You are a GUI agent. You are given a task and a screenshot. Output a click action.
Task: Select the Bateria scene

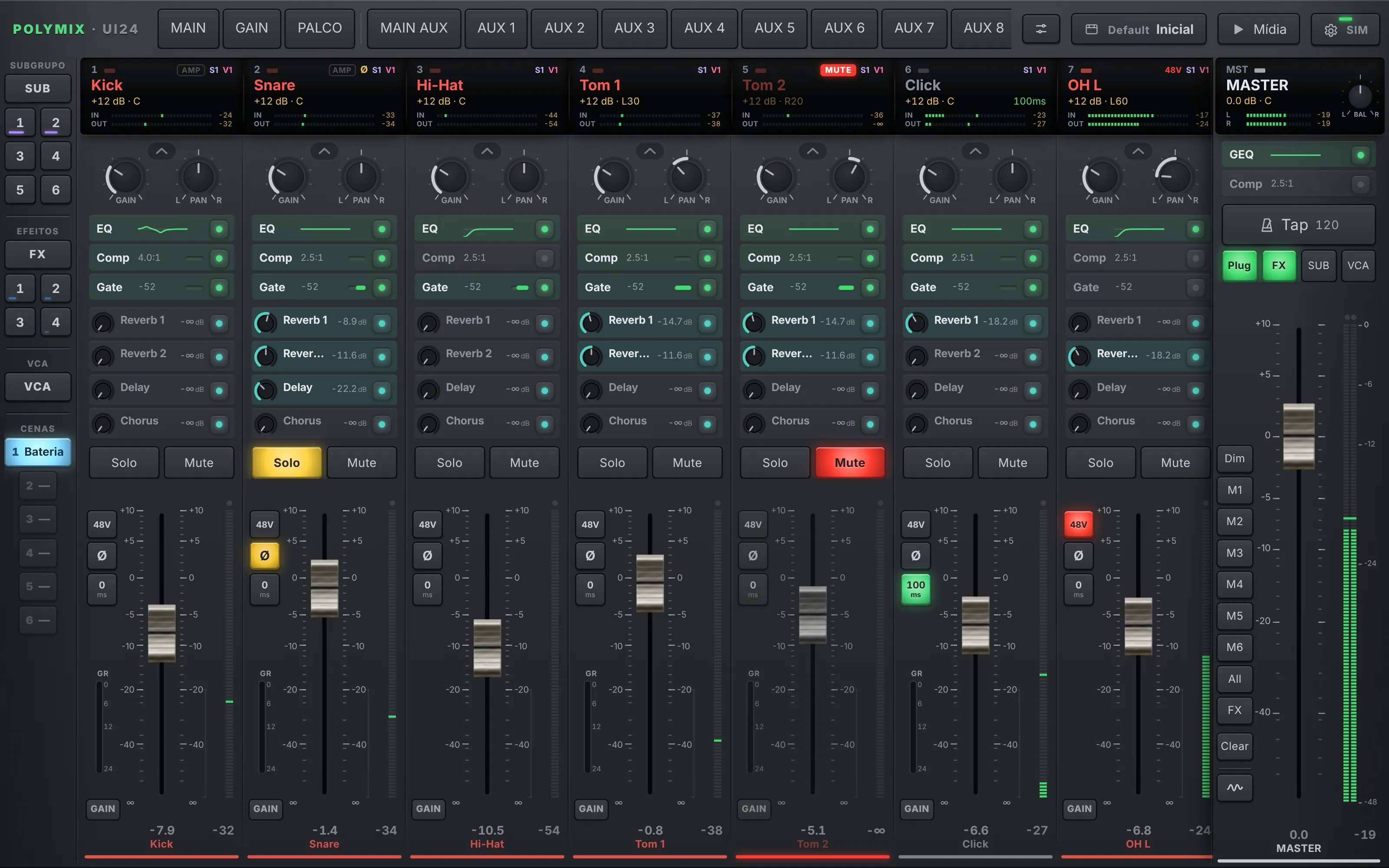pos(38,452)
